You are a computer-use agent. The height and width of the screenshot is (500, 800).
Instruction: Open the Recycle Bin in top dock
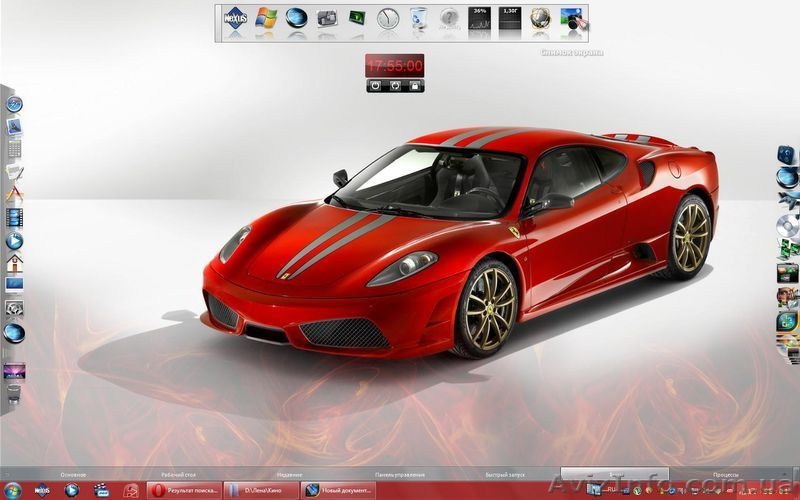(418, 18)
